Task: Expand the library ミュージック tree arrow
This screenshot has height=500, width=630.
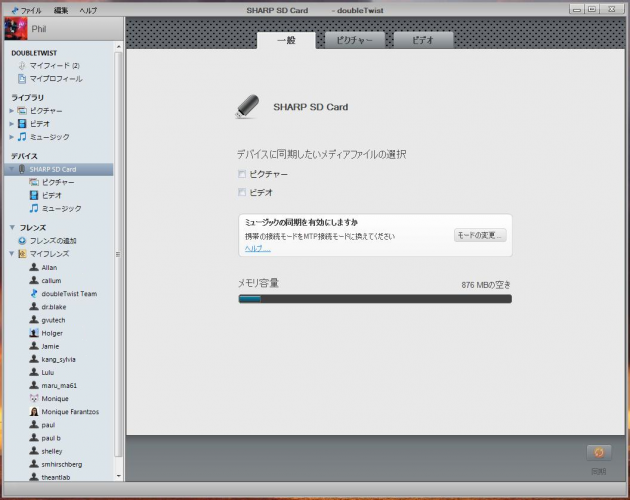Action: click(x=12, y=137)
